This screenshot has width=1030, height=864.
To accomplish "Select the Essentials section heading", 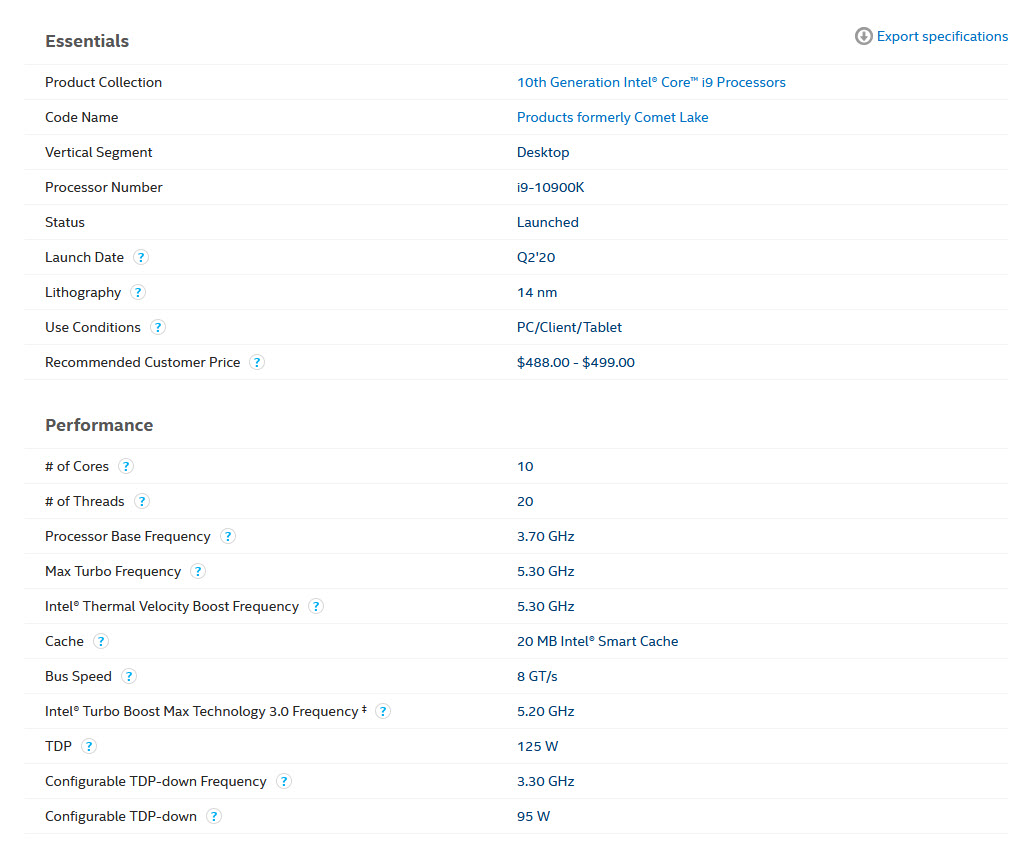I will (87, 41).
